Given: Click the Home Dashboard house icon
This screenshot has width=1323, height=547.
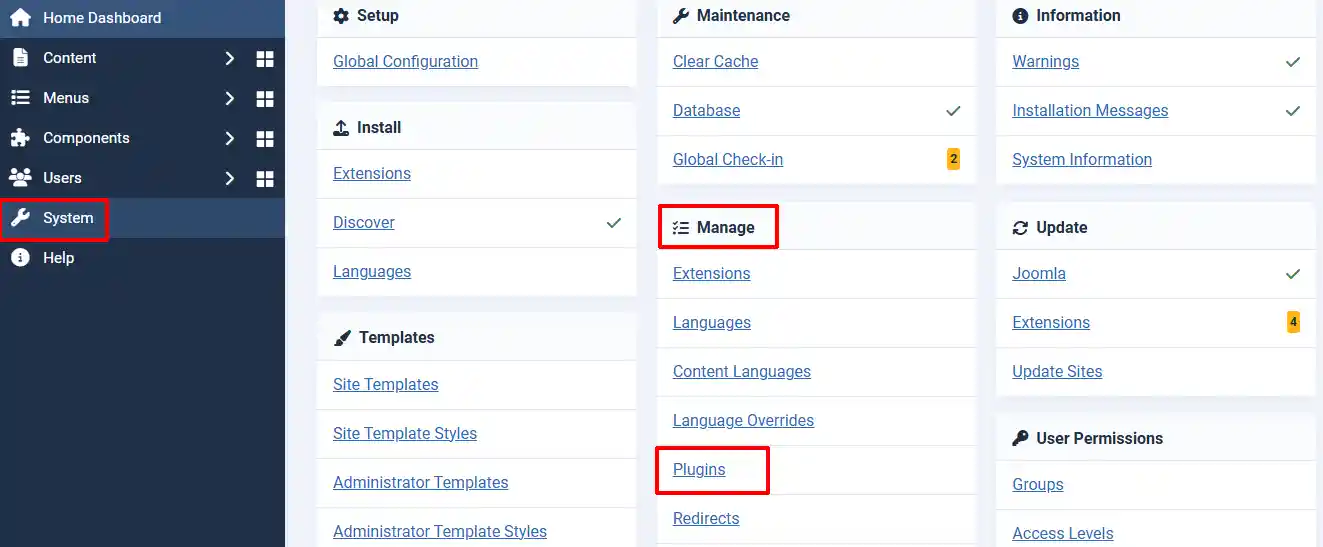Looking at the screenshot, I should coord(20,17).
